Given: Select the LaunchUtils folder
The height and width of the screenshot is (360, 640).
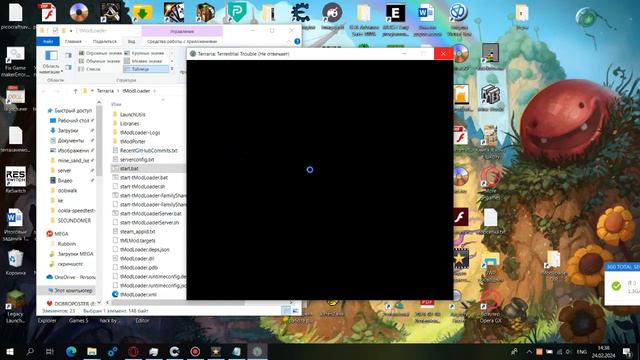Looking at the screenshot, I should point(129,115).
